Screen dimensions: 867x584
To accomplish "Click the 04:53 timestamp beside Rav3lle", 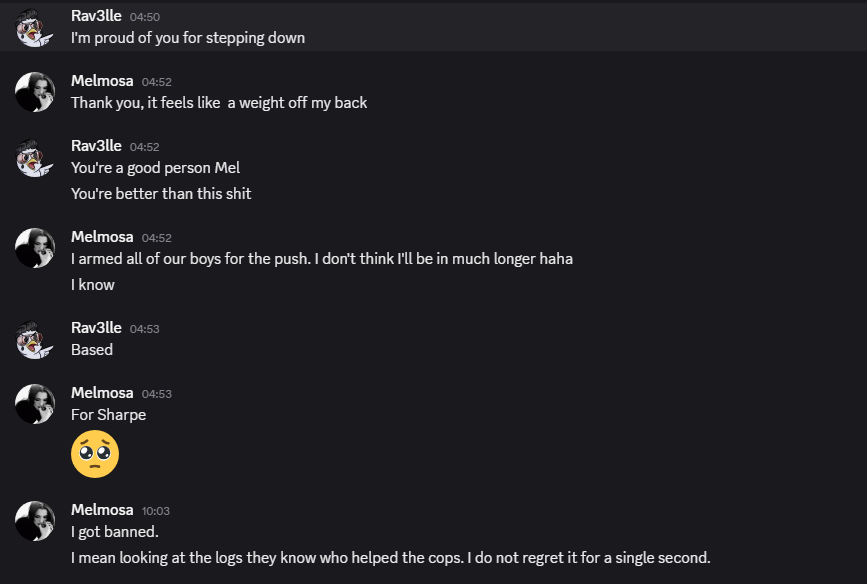I will coord(145,329).
